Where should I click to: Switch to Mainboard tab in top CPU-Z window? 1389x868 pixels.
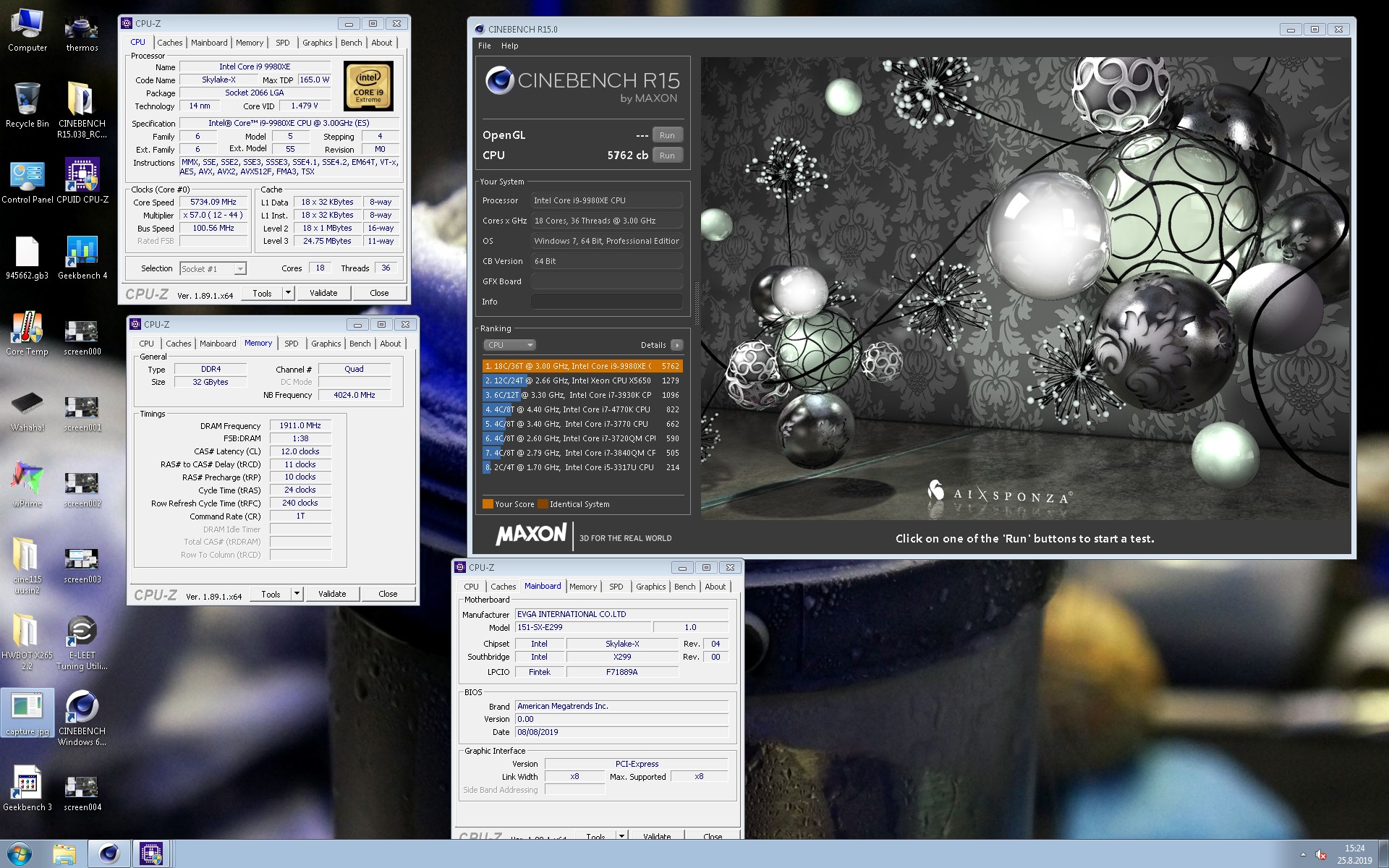click(x=209, y=43)
